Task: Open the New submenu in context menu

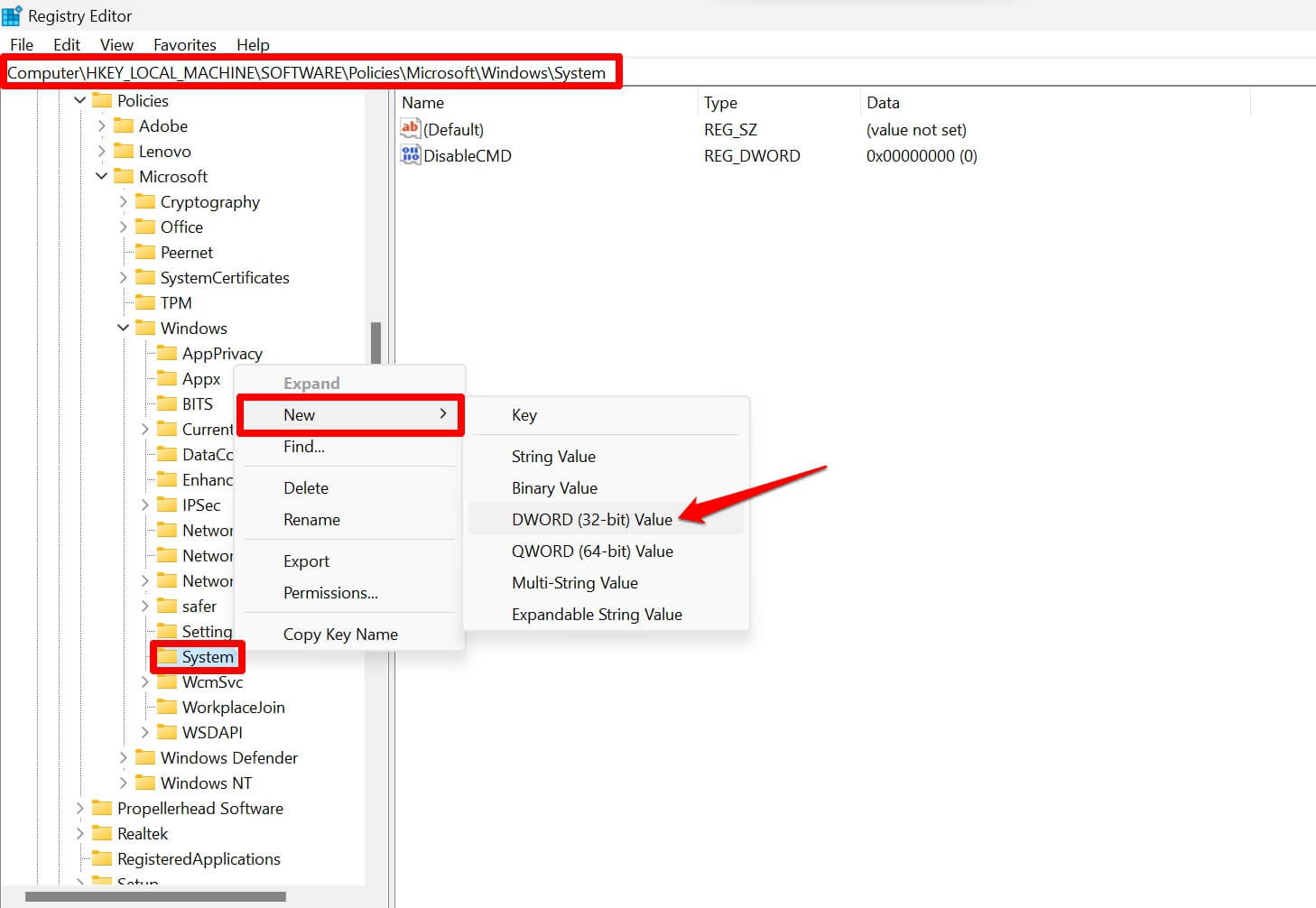Action: click(350, 414)
